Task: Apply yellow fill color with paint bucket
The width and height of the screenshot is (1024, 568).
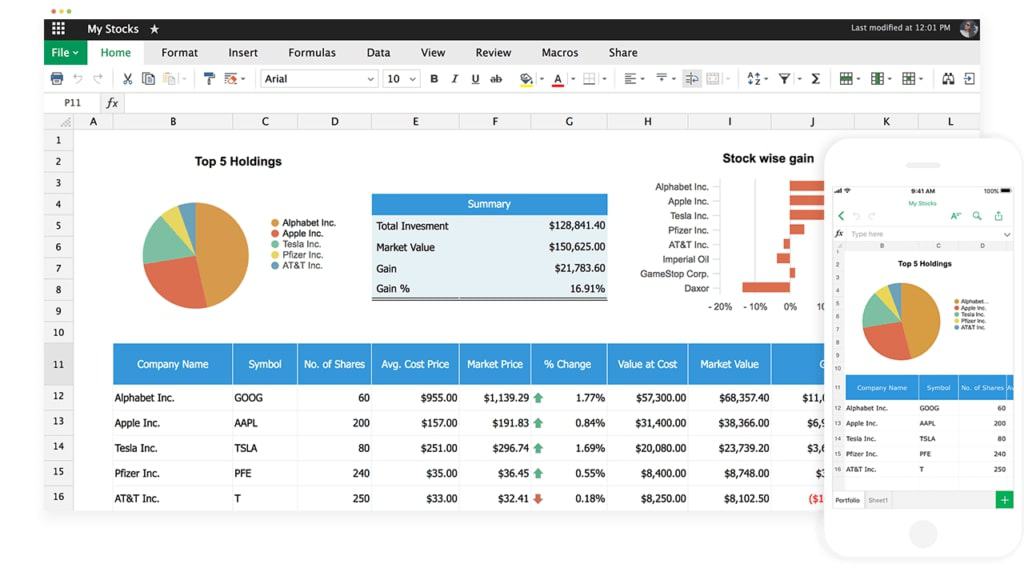Action: point(526,80)
